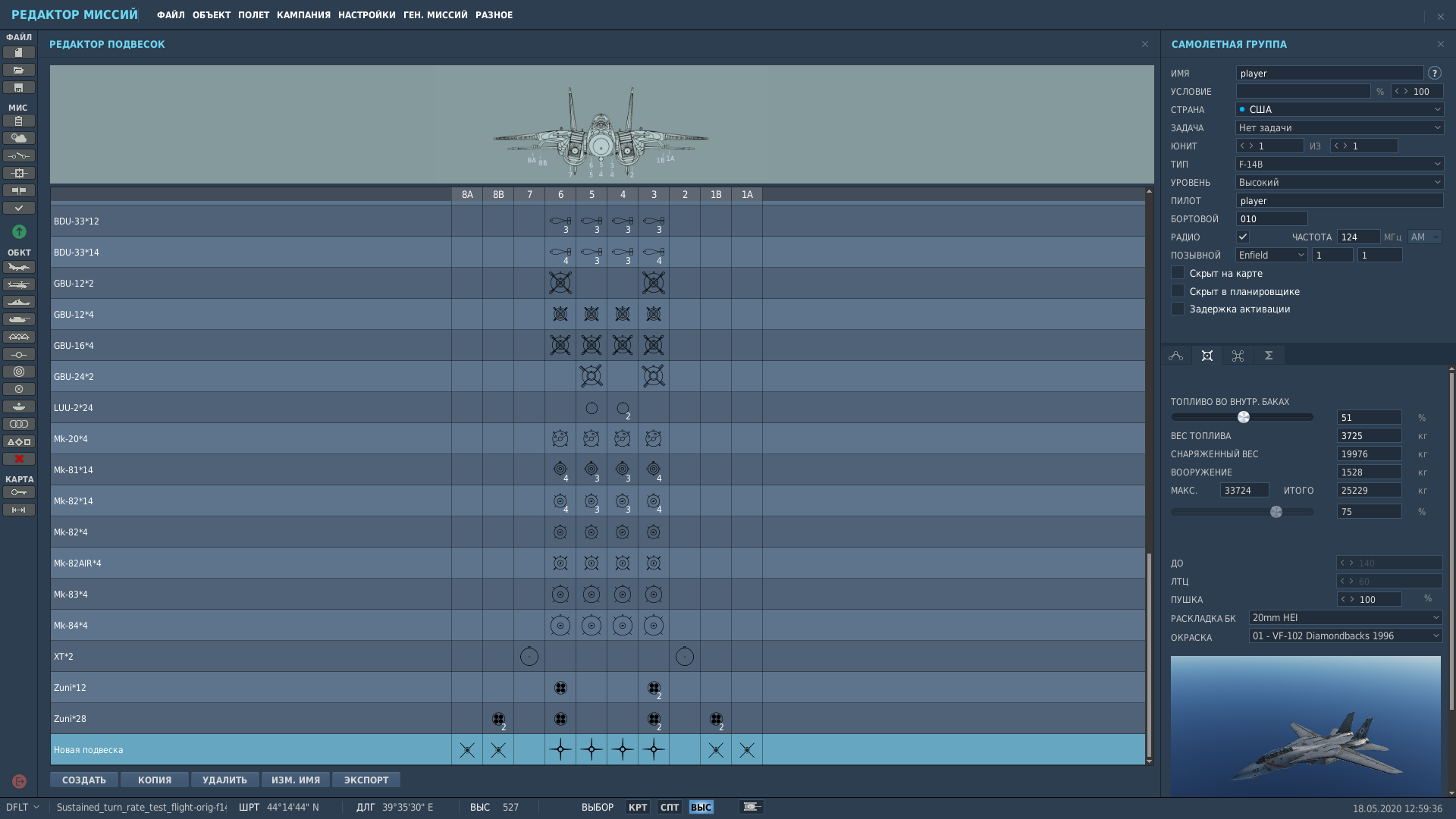Open the payload tab icon
Viewport: 1456px width, 819px height.
(1207, 356)
